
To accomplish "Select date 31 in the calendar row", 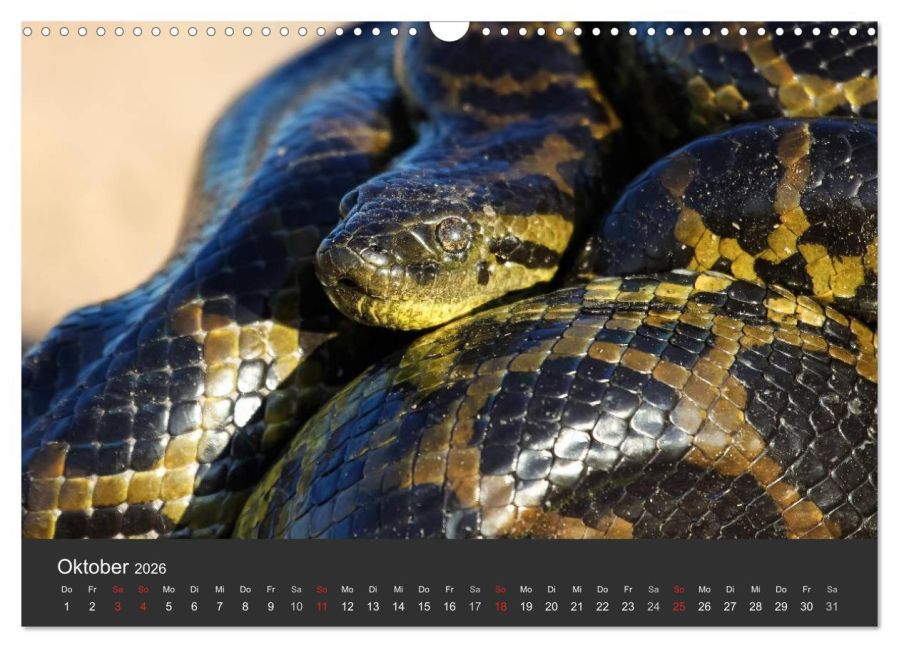I will 832,607.
